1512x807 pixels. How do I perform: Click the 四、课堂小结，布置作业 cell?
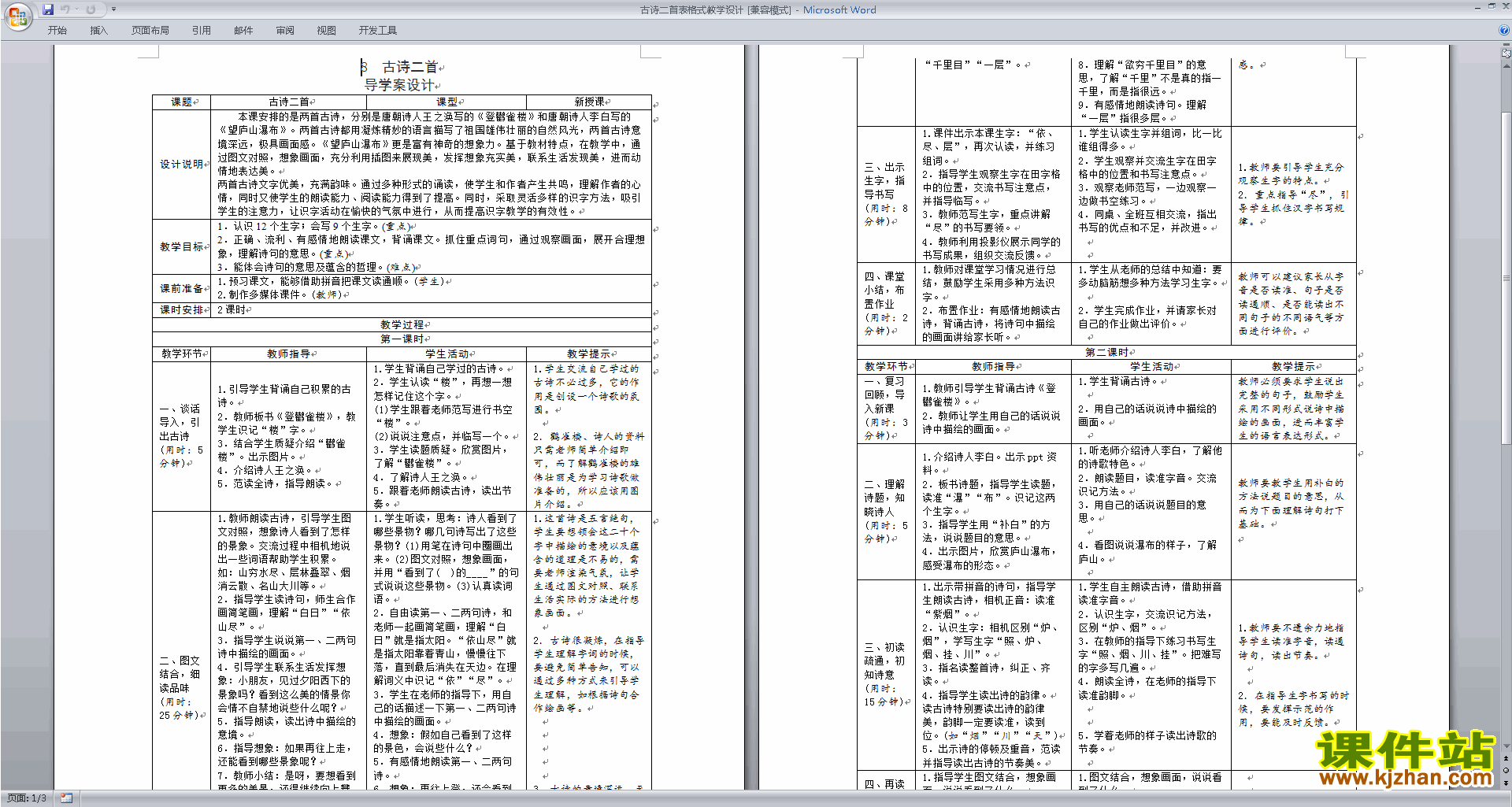coord(886,303)
